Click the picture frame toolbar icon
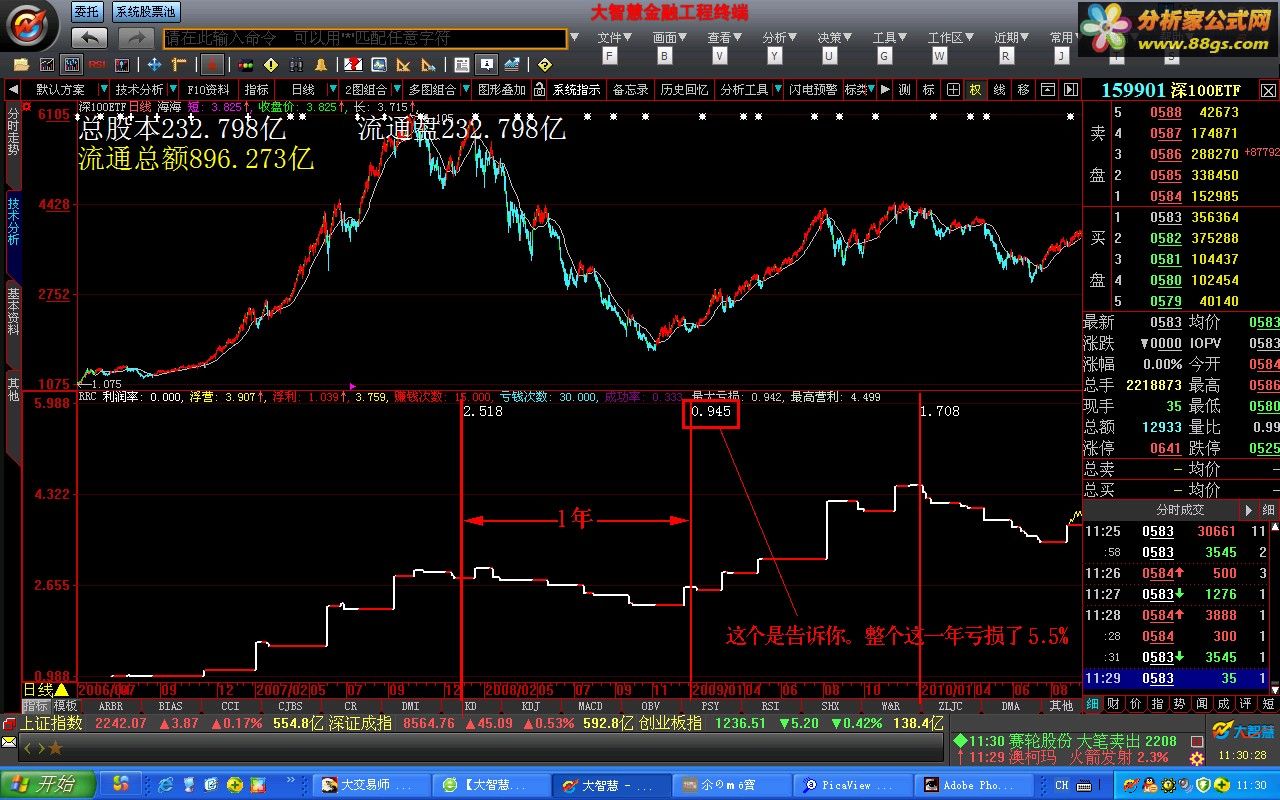The width and height of the screenshot is (1280, 800). tap(379, 65)
